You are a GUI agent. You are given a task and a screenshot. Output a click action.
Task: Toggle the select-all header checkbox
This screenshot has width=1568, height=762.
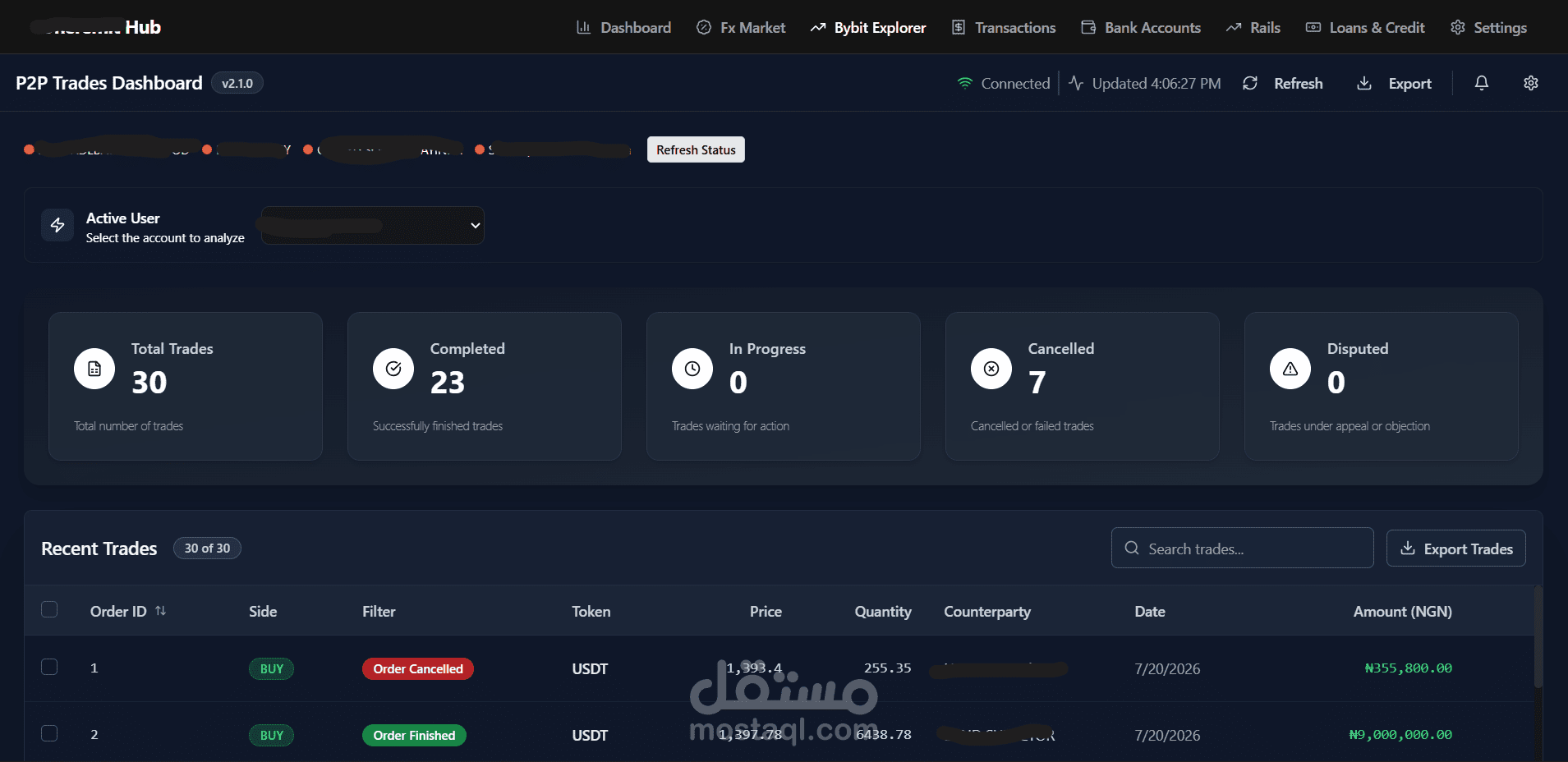pyautogui.click(x=49, y=609)
